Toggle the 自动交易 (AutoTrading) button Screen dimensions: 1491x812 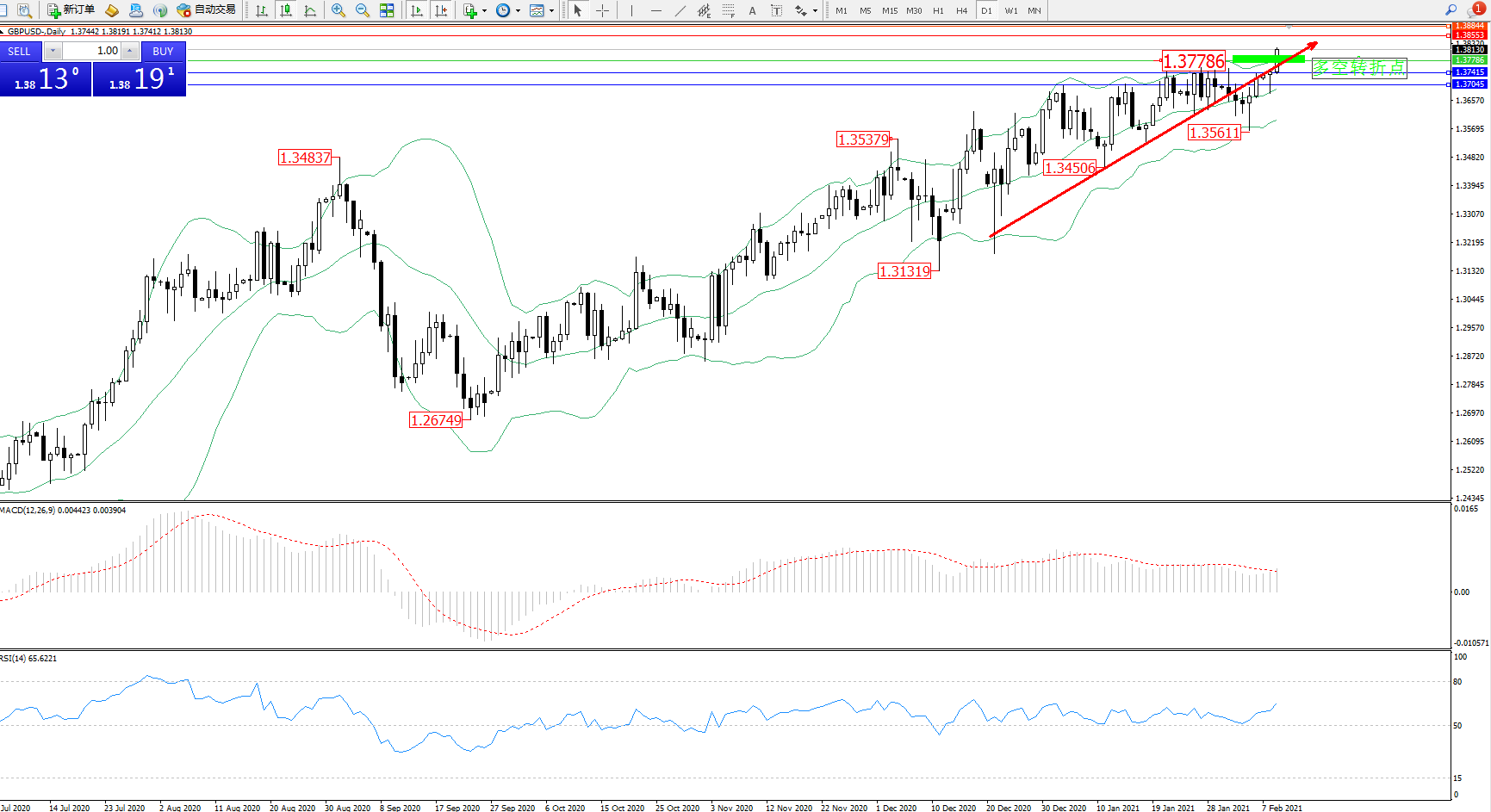206,10
